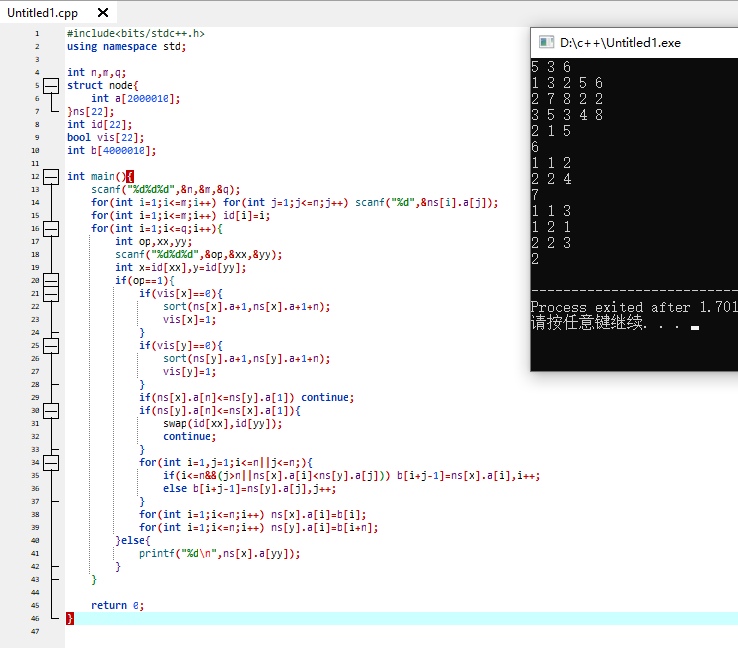Image resolution: width=738 pixels, height=648 pixels.
Task: Click the console window icon of Untitled1.exe
Action: tap(546, 42)
